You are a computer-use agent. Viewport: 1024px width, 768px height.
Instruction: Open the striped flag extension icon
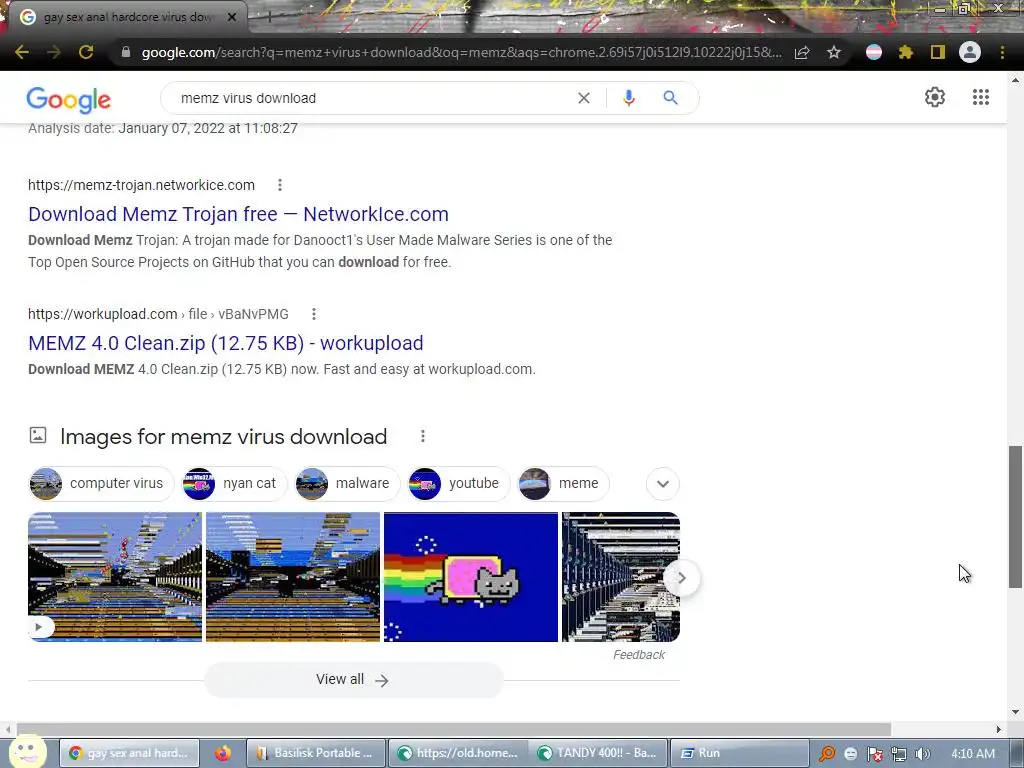point(874,52)
